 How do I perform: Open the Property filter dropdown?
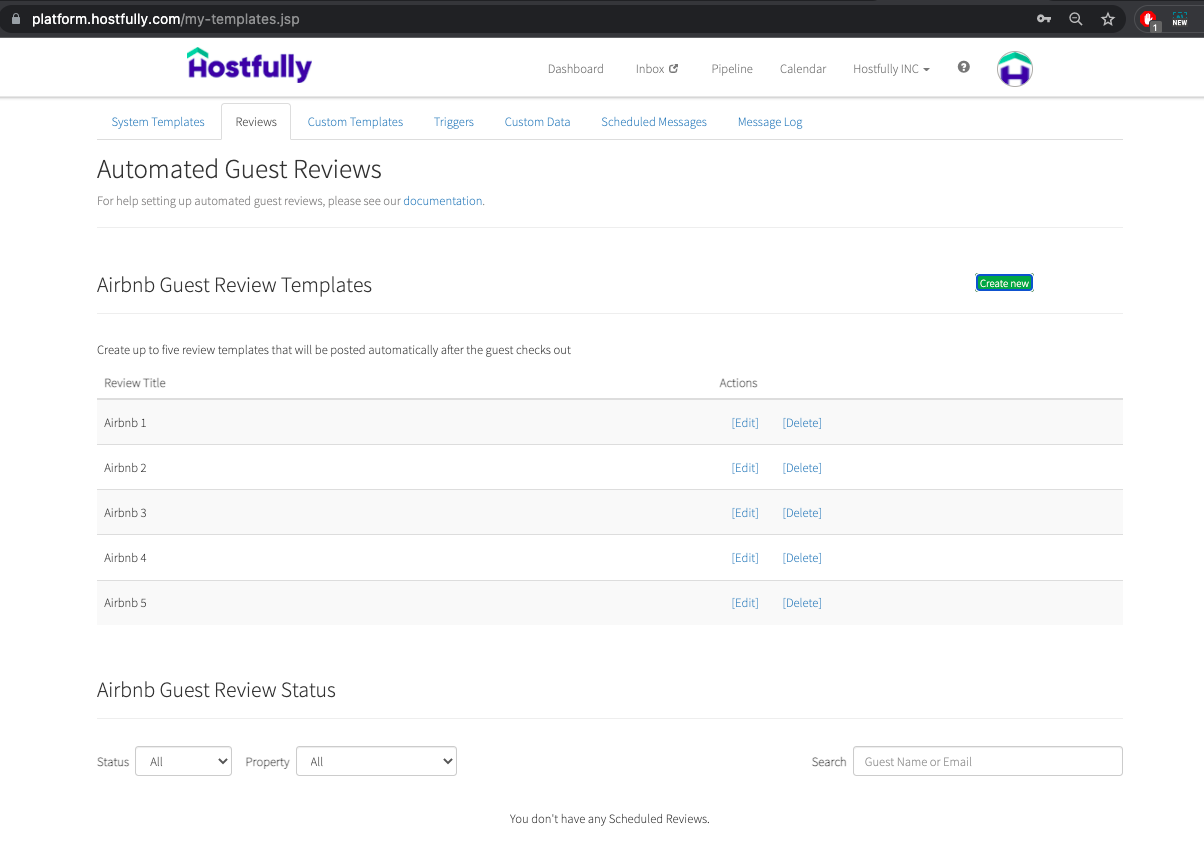point(376,761)
